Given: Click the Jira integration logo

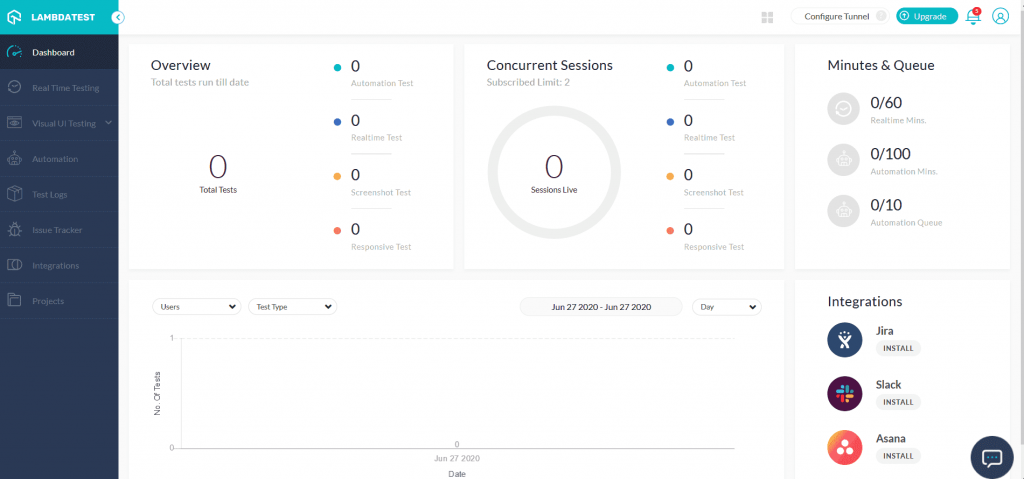Looking at the screenshot, I should pos(845,340).
